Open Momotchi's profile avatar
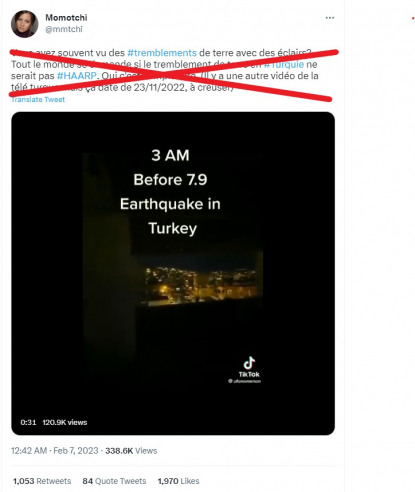 (x=24, y=24)
